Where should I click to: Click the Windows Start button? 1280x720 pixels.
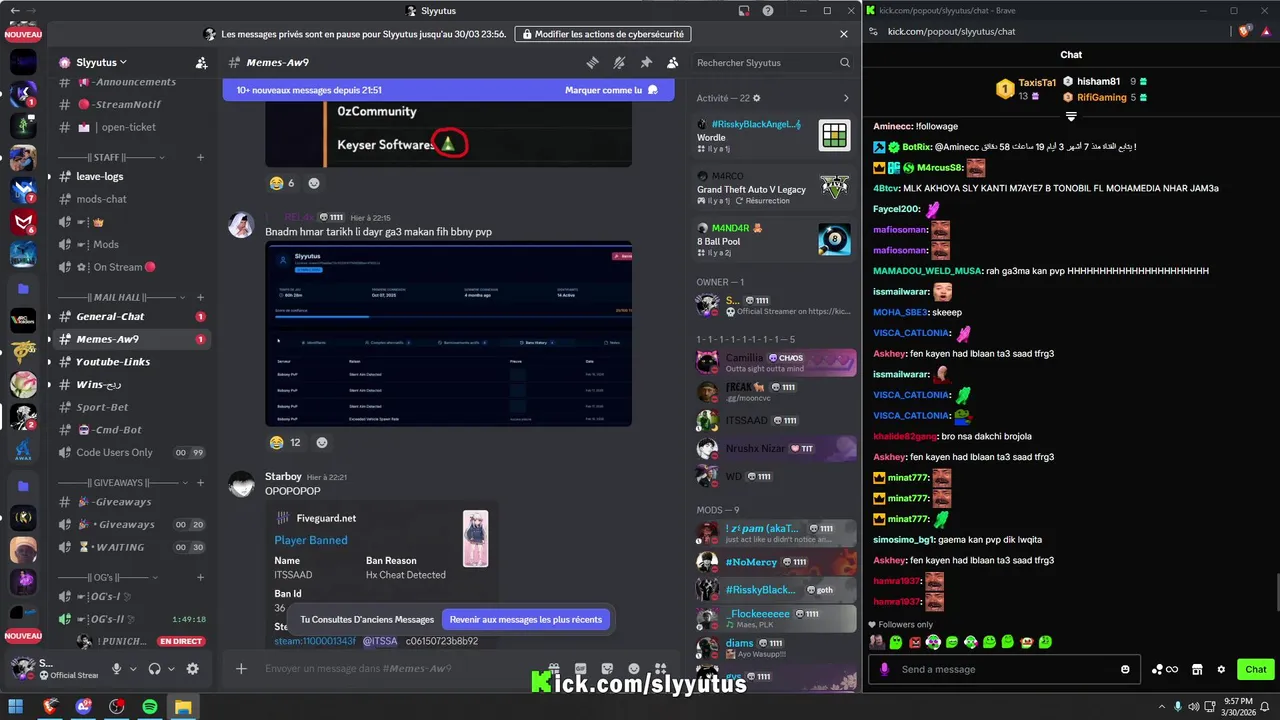(x=18, y=707)
